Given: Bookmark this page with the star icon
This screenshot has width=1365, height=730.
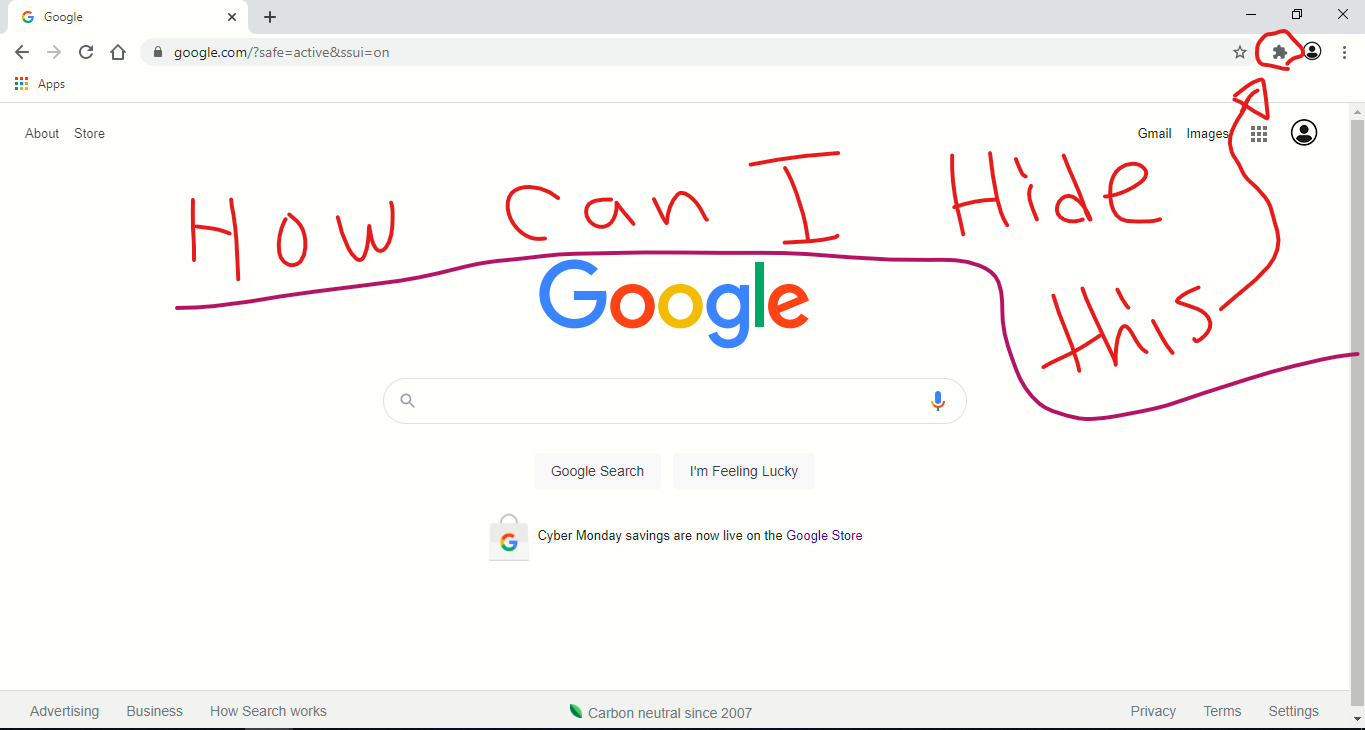Looking at the screenshot, I should (1240, 52).
